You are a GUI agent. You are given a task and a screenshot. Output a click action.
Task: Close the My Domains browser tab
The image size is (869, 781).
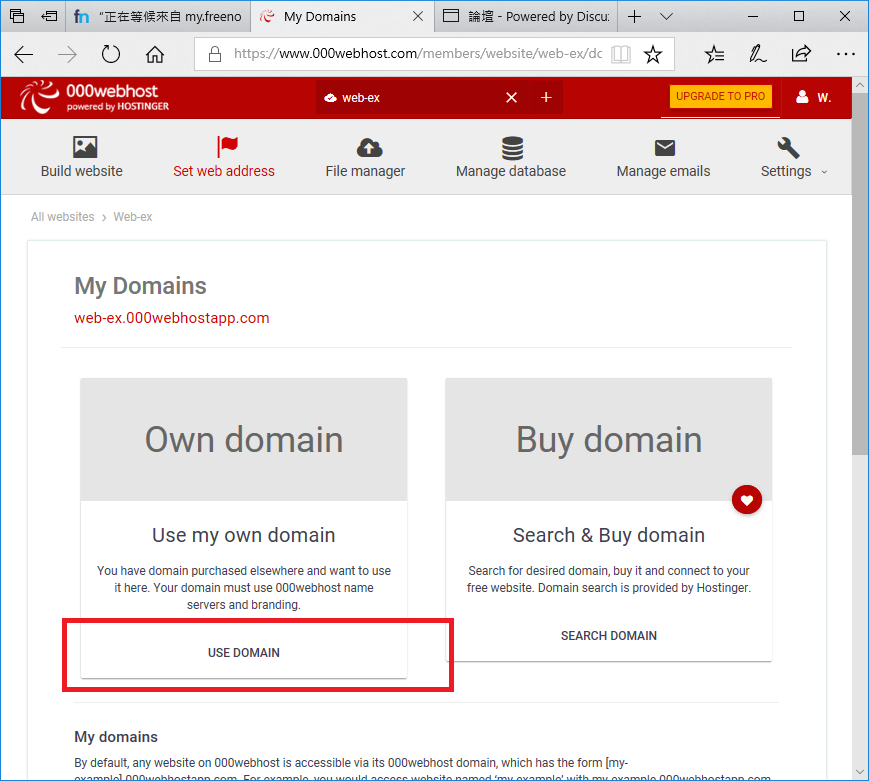(418, 17)
